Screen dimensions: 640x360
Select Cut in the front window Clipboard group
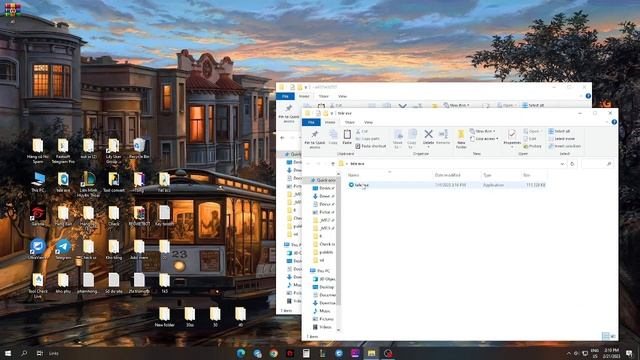pos(362,131)
